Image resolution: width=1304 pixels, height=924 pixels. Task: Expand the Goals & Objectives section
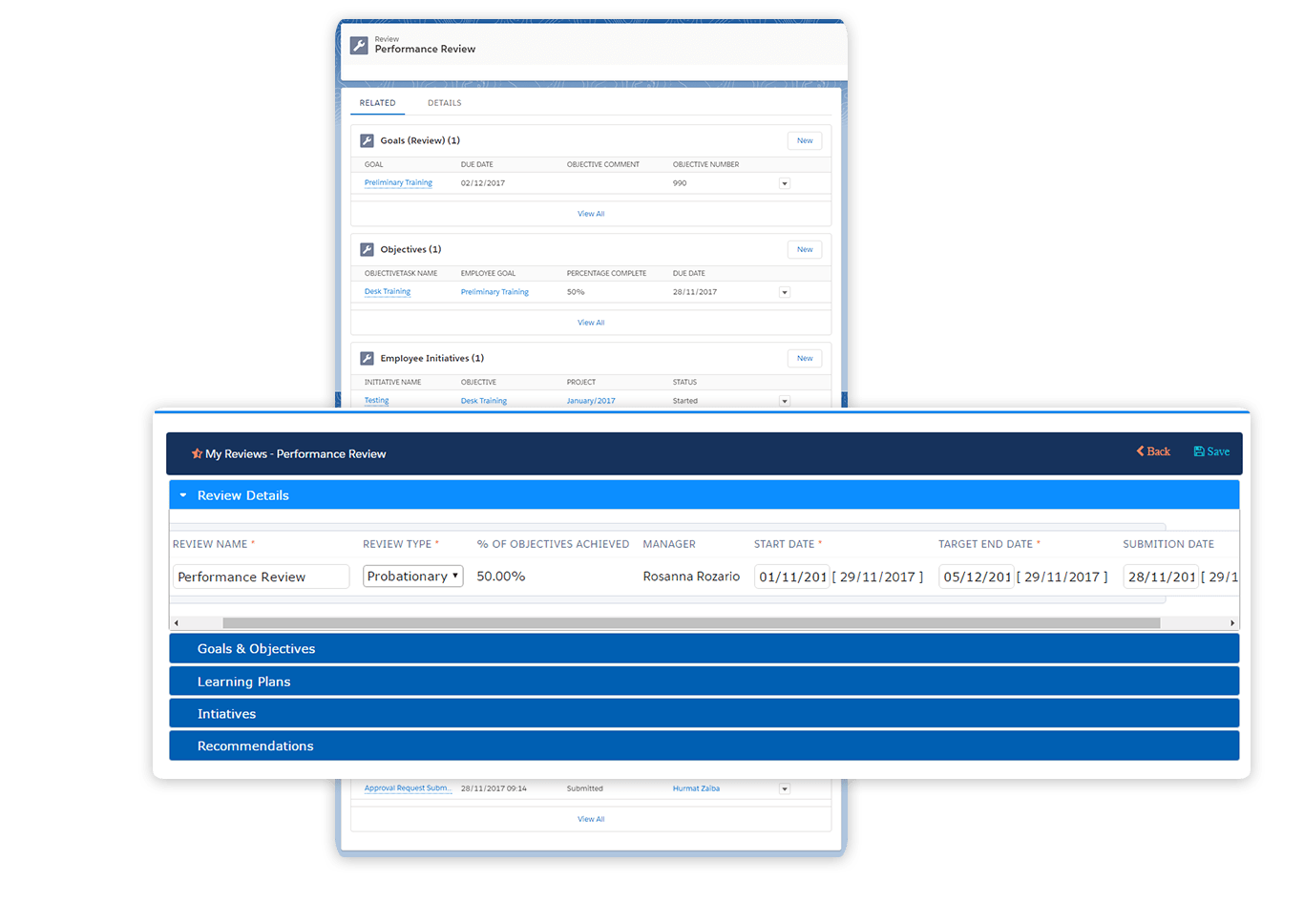pos(256,649)
